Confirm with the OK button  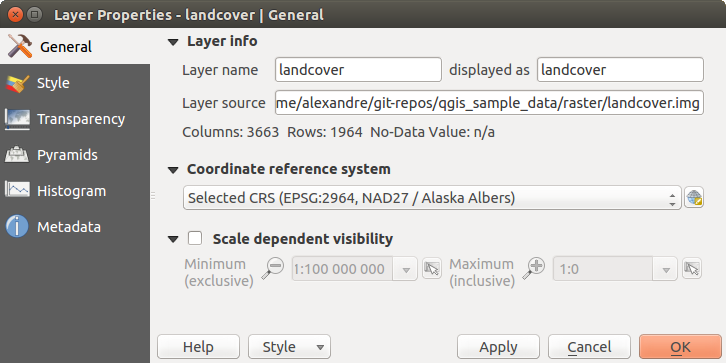[680, 347]
